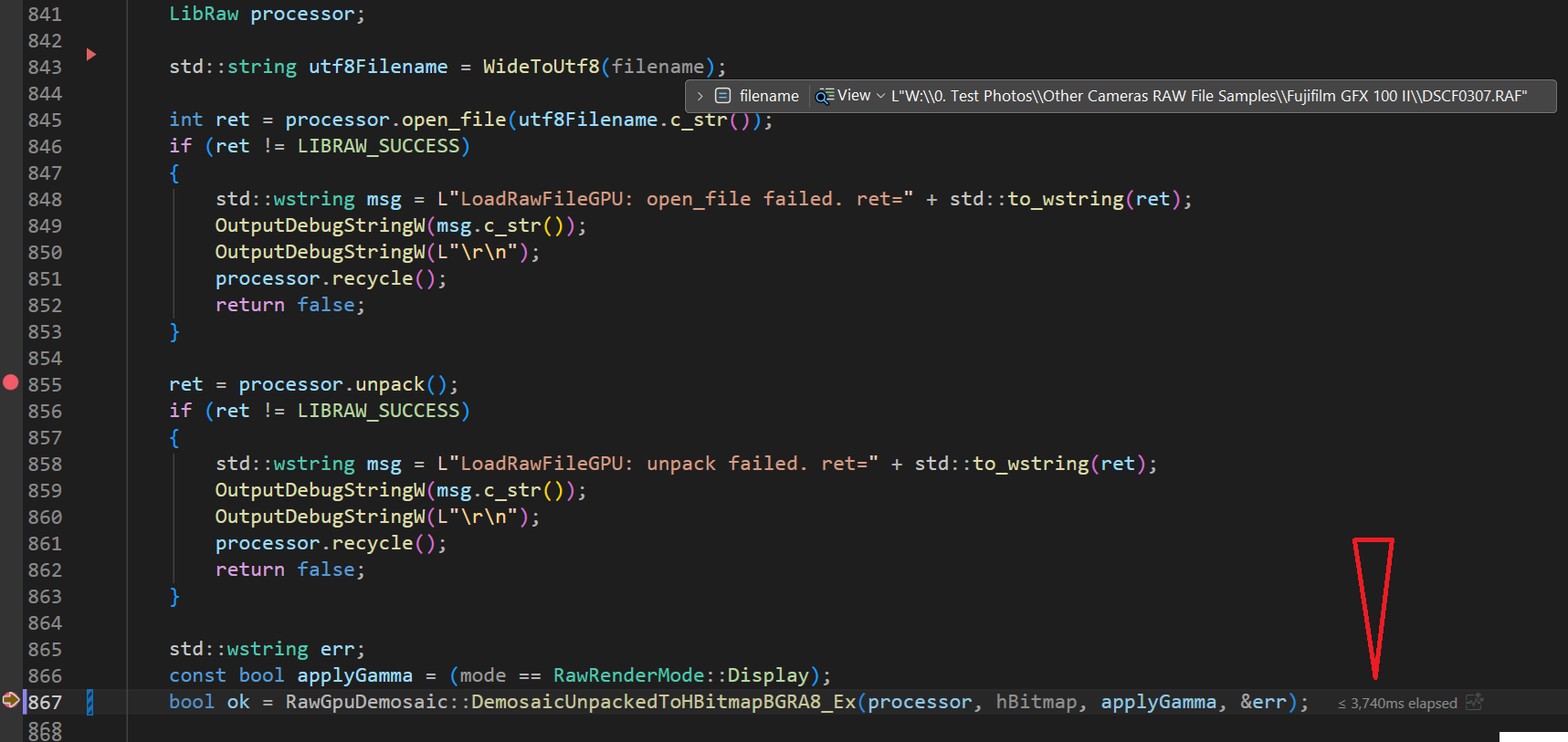
Task: Click line number 848 in the gutter
Action: [x=45, y=199]
